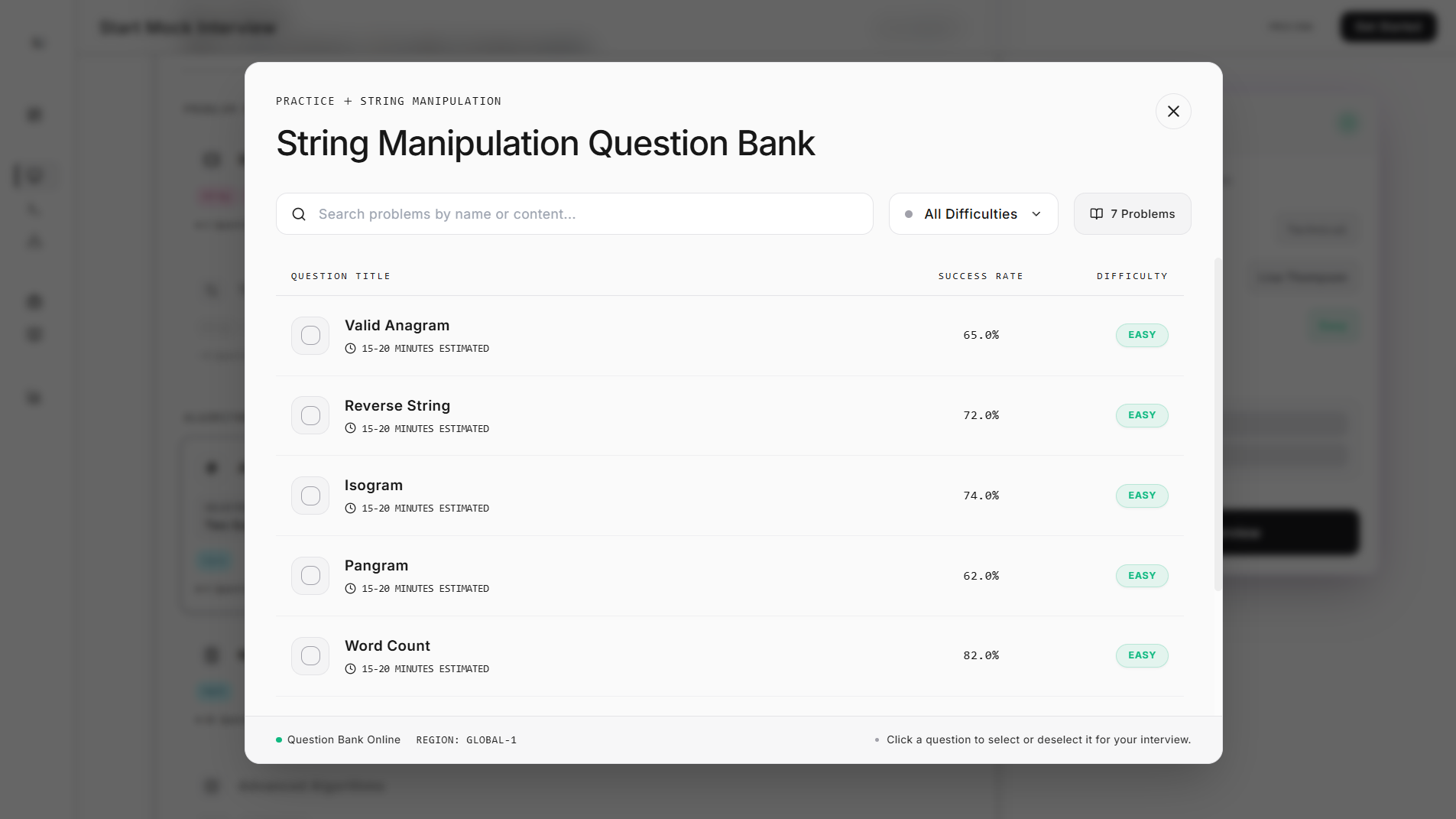1456x819 pixels.
Task: Open the All Difficulties dropdown
Action: click(x=973, y=214)
